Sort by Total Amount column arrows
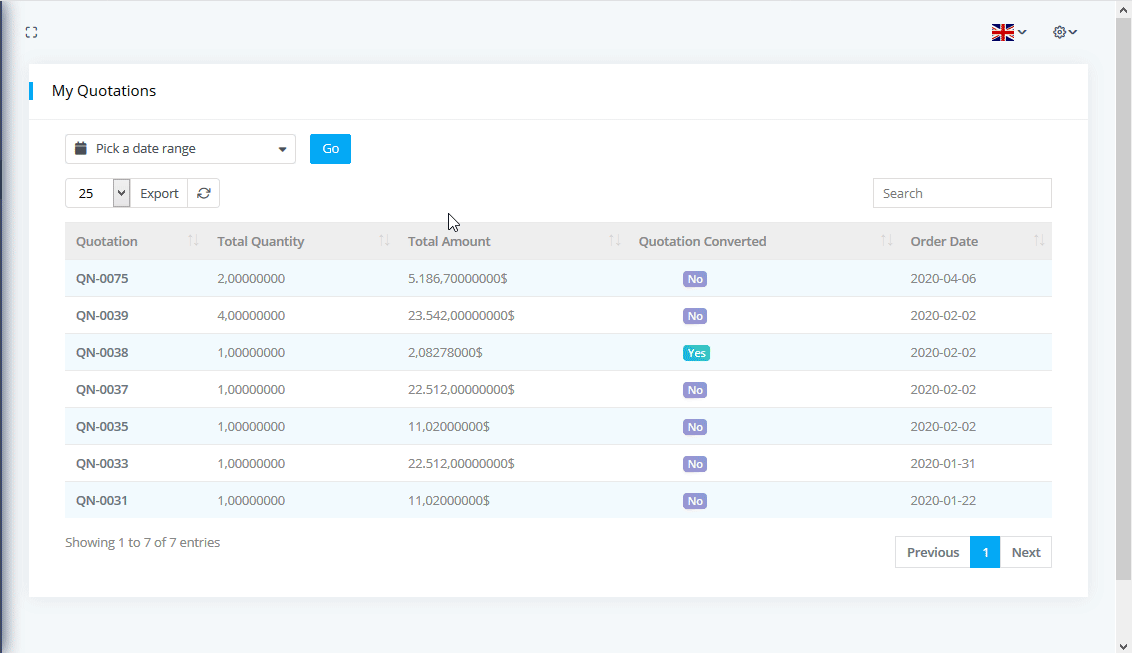Screen dimensions: 1132x653 click(615, 241)
